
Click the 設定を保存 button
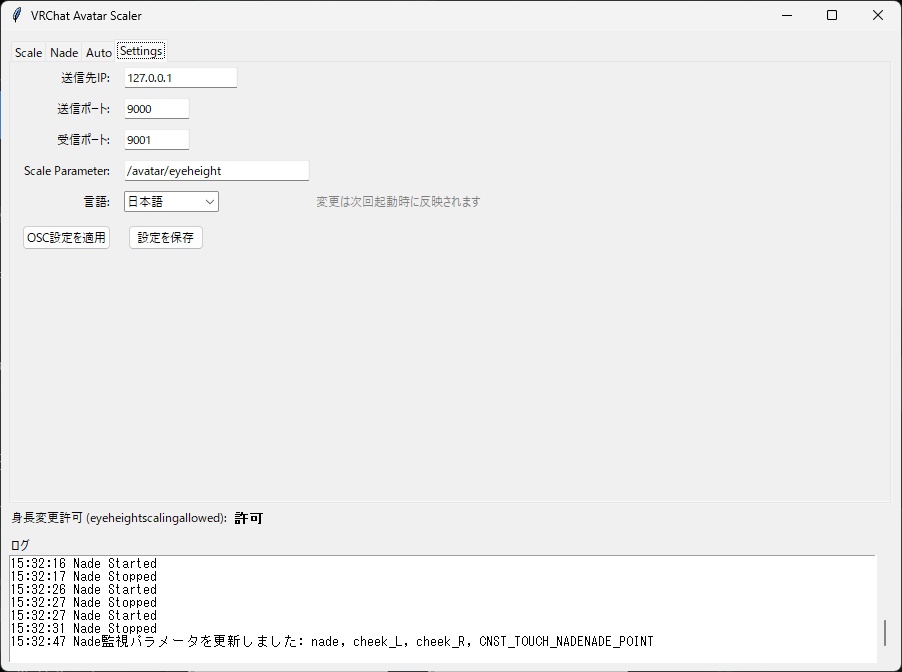coord(166,238)
